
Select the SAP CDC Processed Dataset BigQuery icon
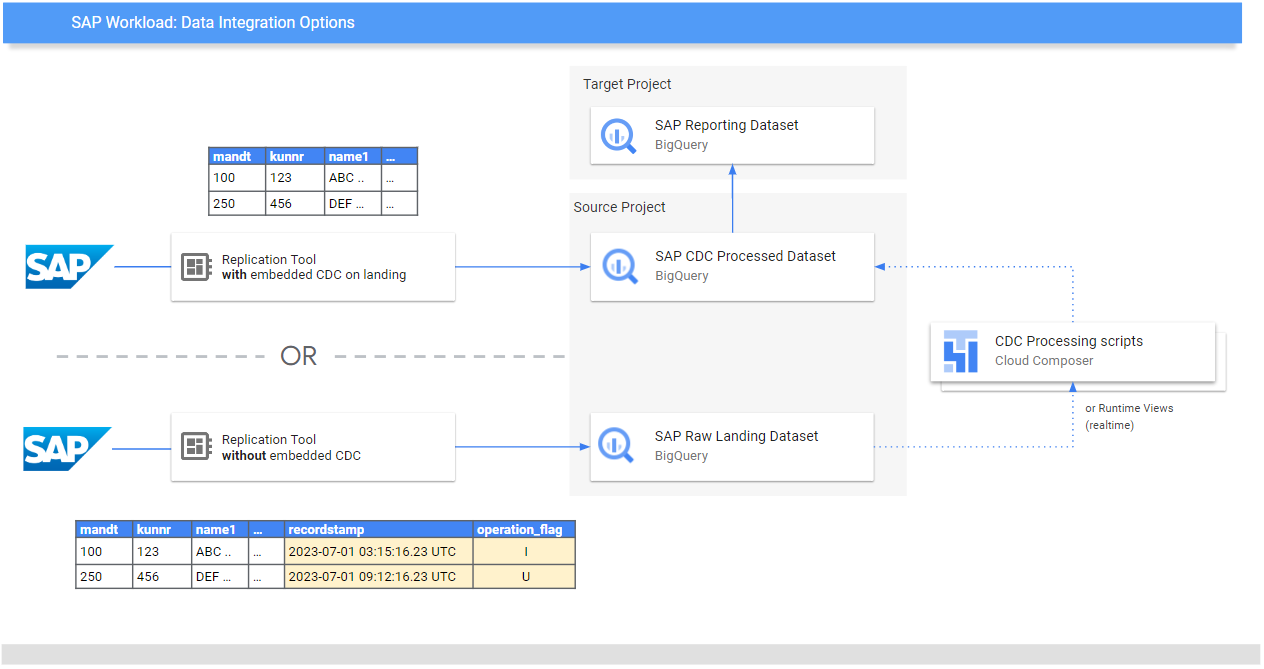click(x=618, y=266)
